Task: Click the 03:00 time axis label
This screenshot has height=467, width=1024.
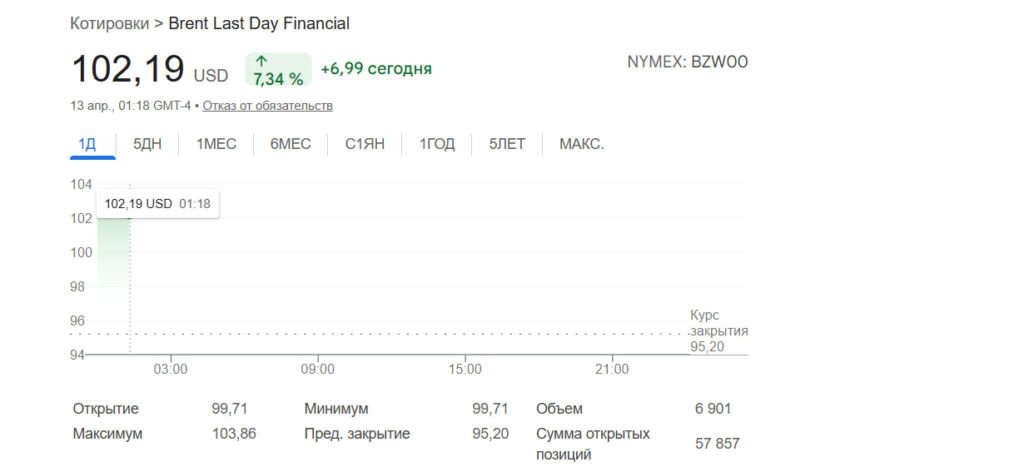Action: (x=171, y=370)
